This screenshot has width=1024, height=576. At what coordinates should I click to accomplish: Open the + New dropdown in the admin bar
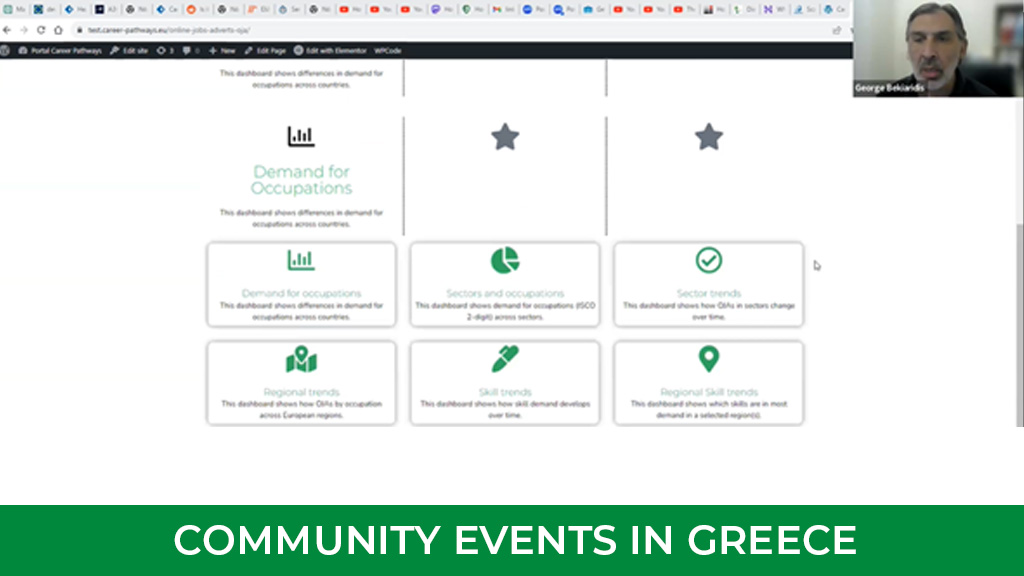(221, 50)
